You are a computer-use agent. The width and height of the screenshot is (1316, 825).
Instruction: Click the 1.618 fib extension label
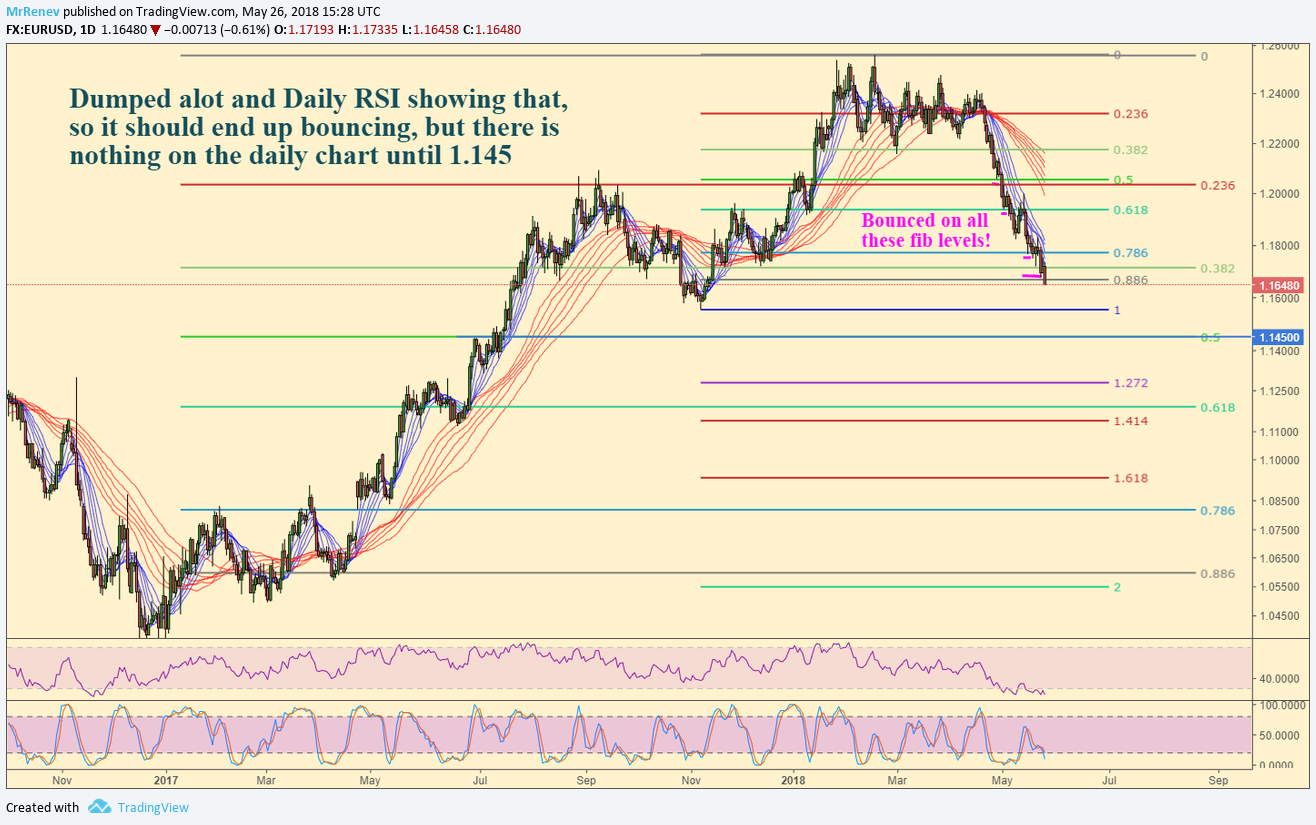point(1130,478)
